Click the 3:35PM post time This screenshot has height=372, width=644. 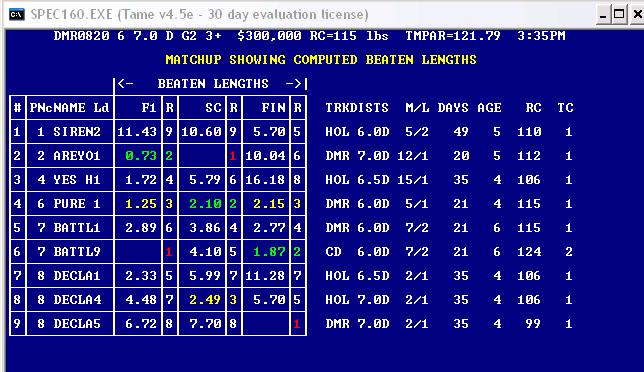coord(541,36)
